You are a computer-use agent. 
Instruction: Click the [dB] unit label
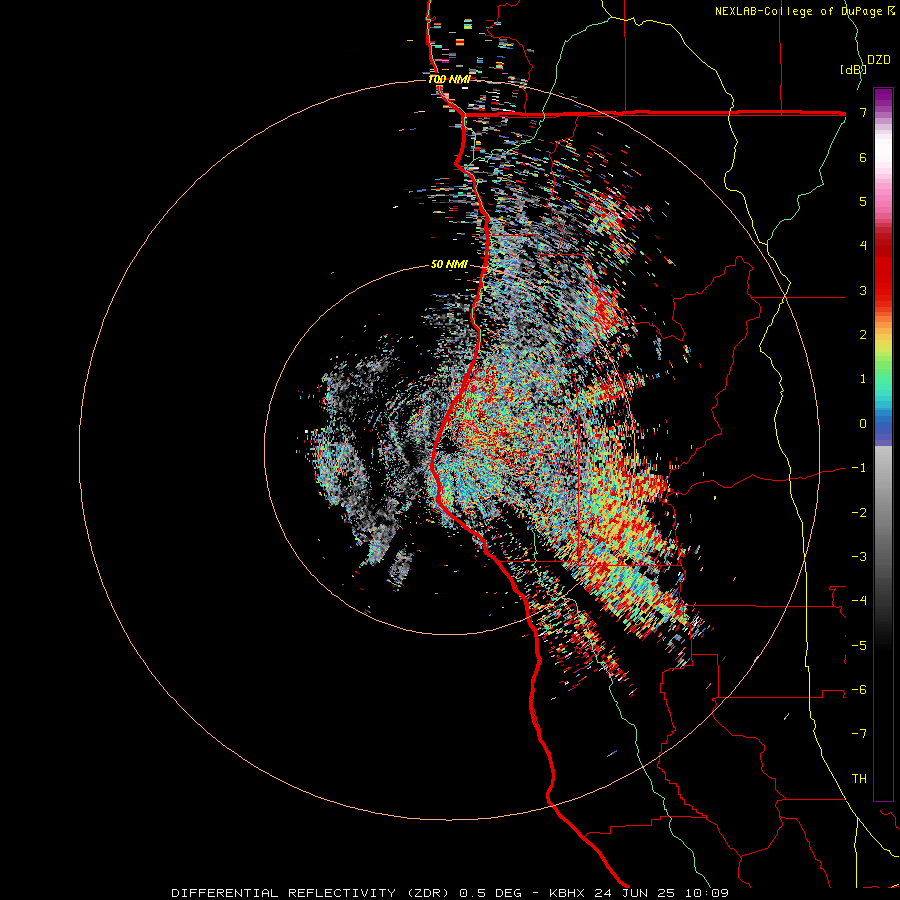(x=853, y=69)
